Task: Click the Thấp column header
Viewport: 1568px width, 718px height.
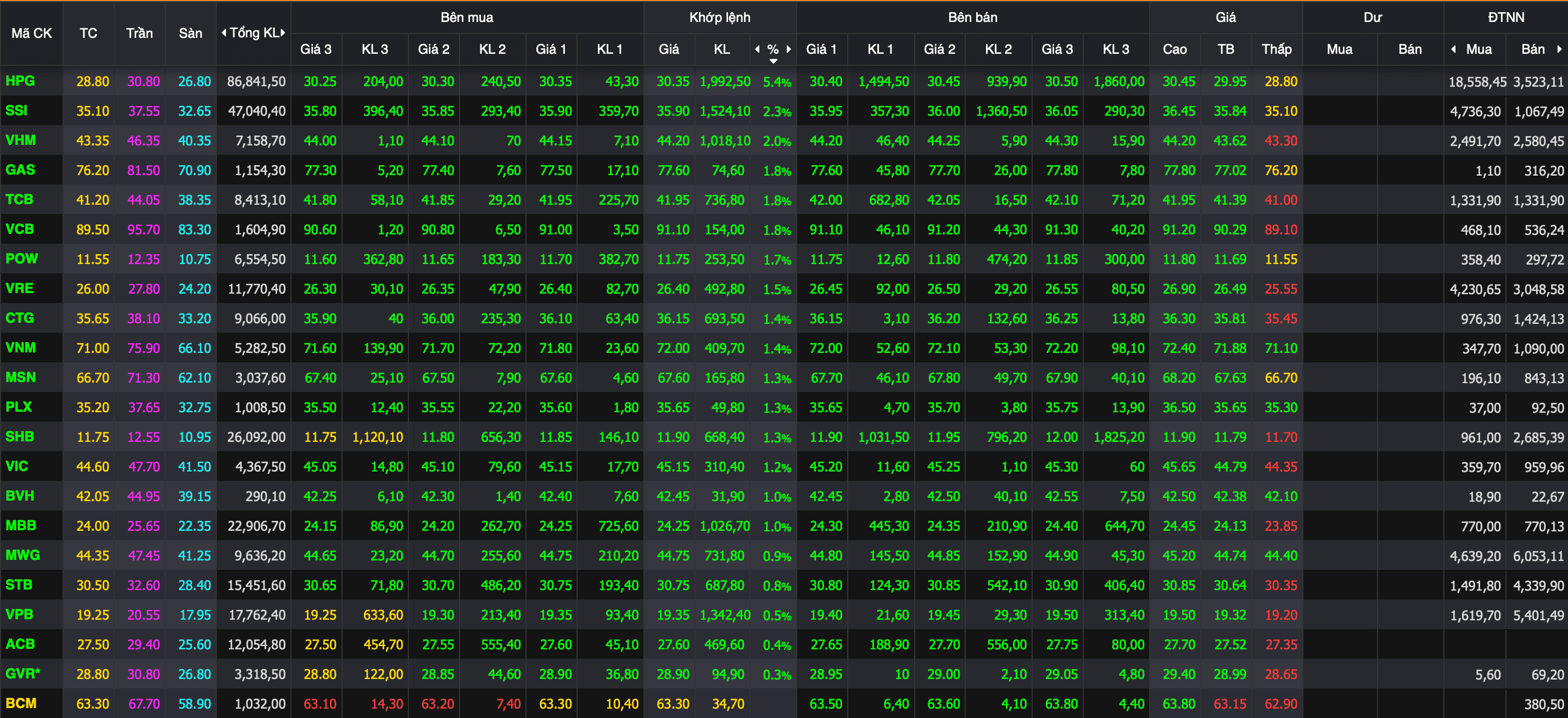Action: coord(1276,49)
